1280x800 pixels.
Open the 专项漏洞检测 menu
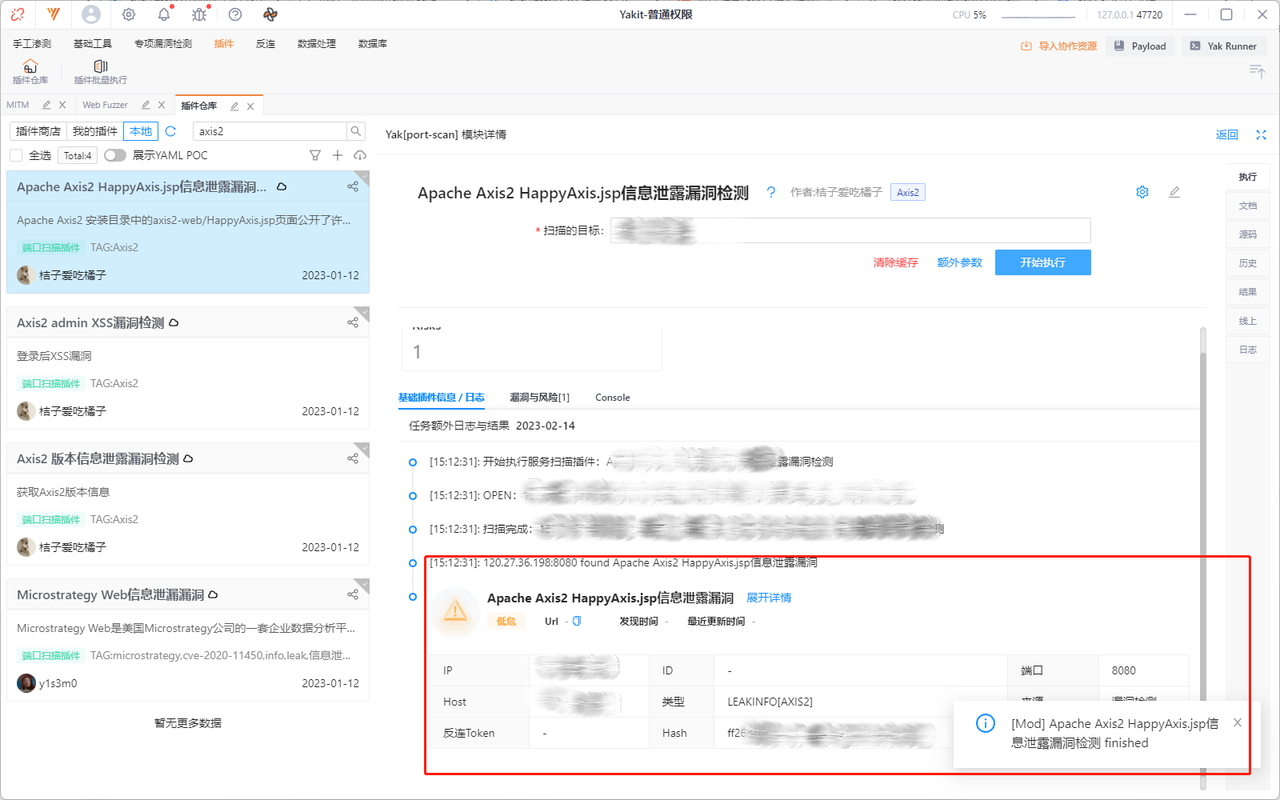pos(163,44)
